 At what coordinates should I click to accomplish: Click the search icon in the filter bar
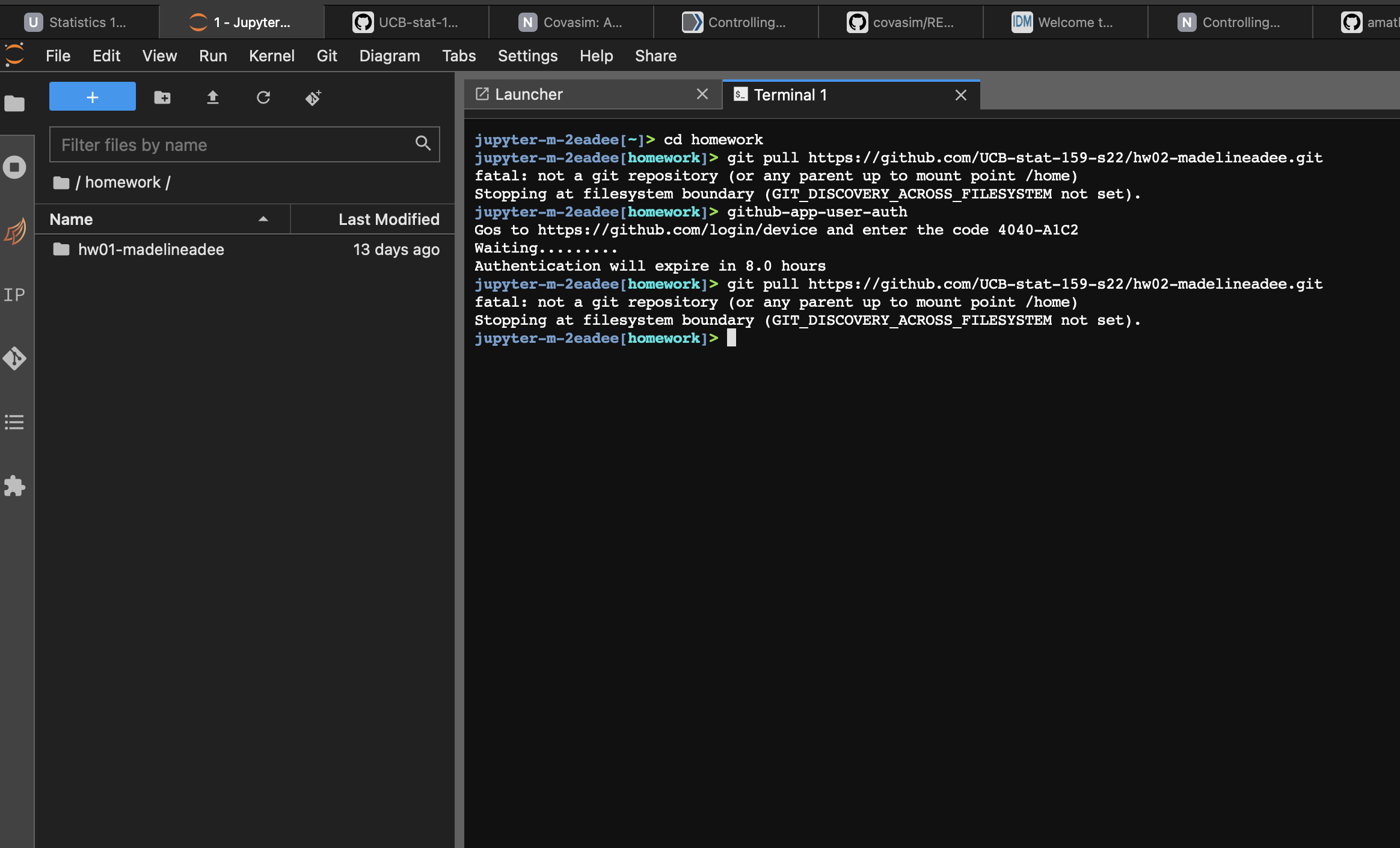[x=423, y=144]
